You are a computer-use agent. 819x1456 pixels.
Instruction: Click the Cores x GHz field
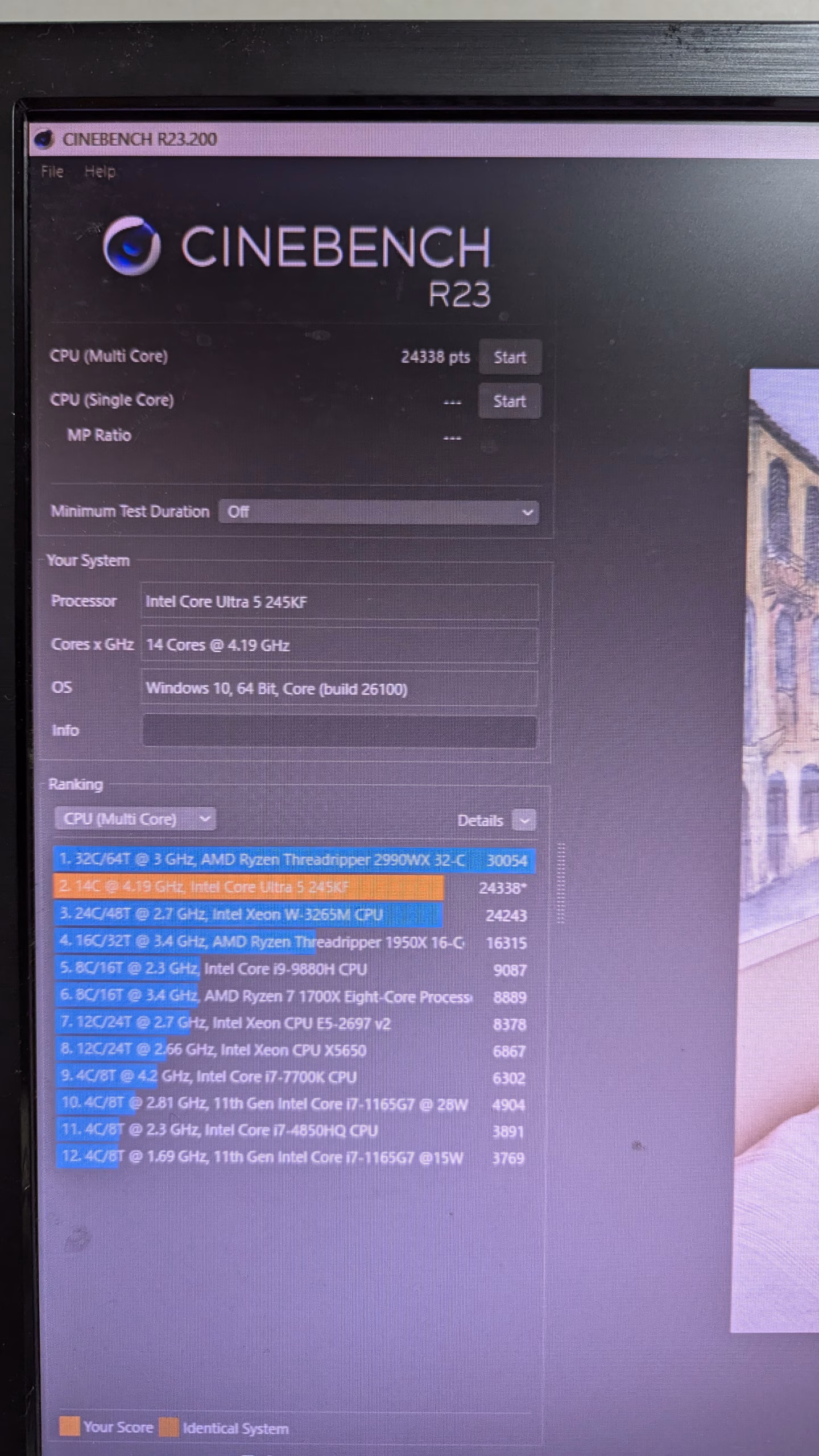point(339,645)
